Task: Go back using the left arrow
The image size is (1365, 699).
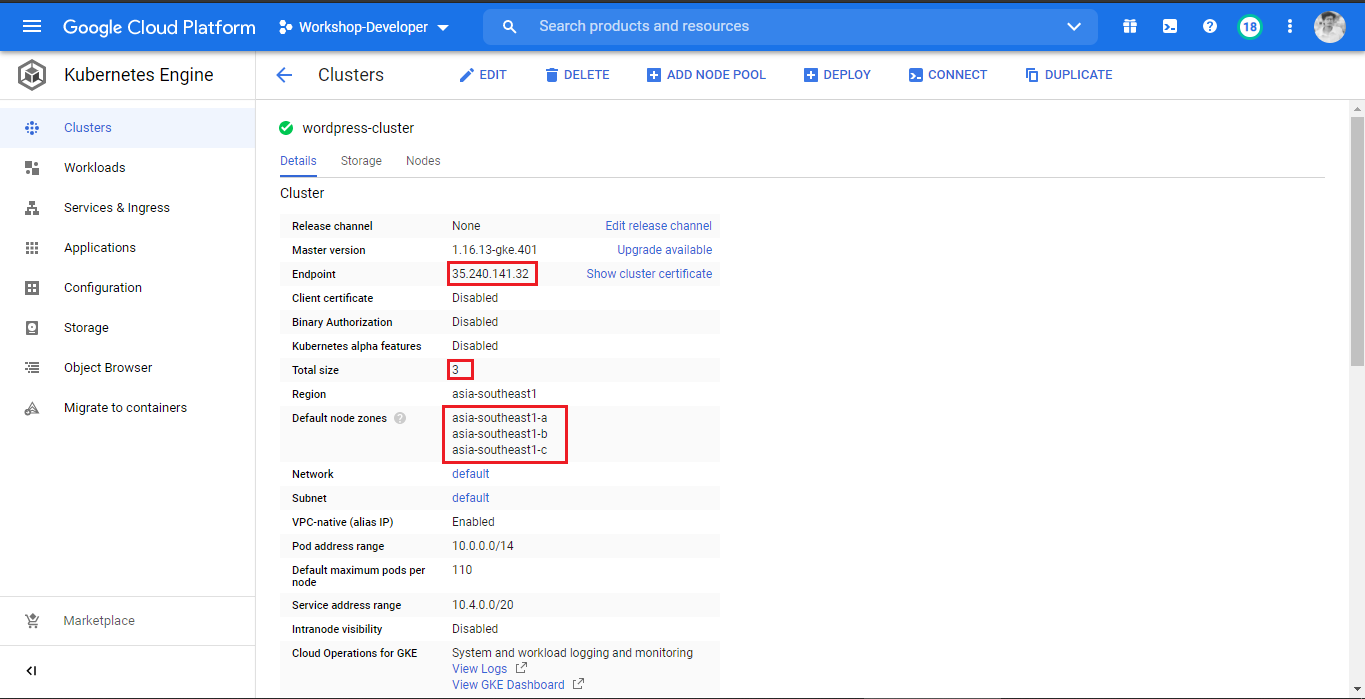Action: point(284,75)
